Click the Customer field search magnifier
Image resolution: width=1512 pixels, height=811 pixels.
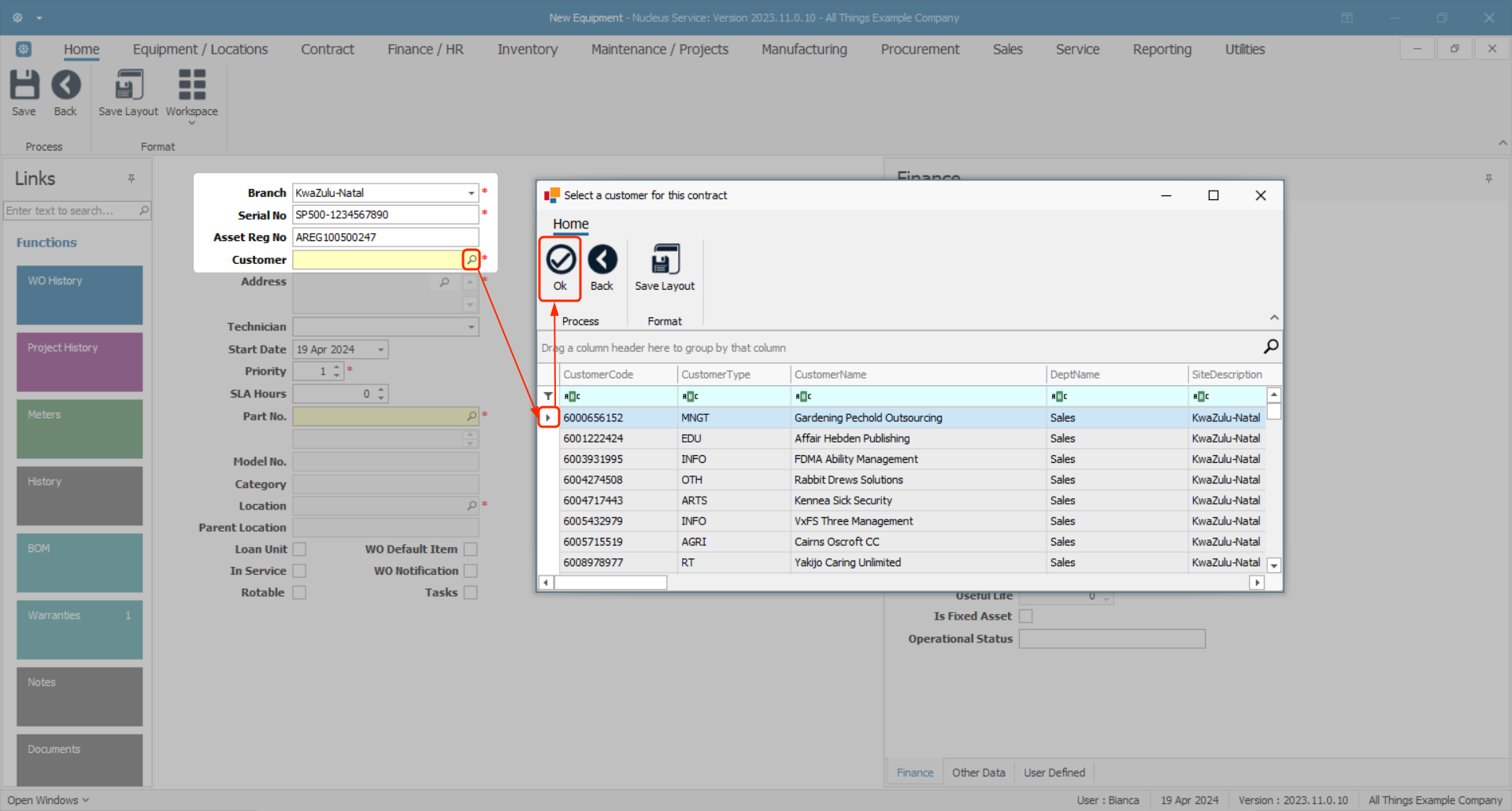(x=471, y=260)
